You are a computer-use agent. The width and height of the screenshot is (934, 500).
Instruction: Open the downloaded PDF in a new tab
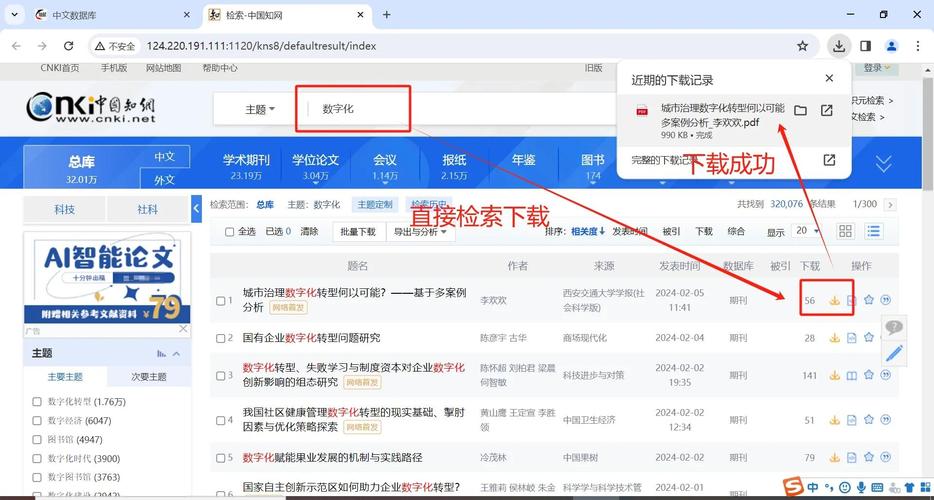click(827, 110)
